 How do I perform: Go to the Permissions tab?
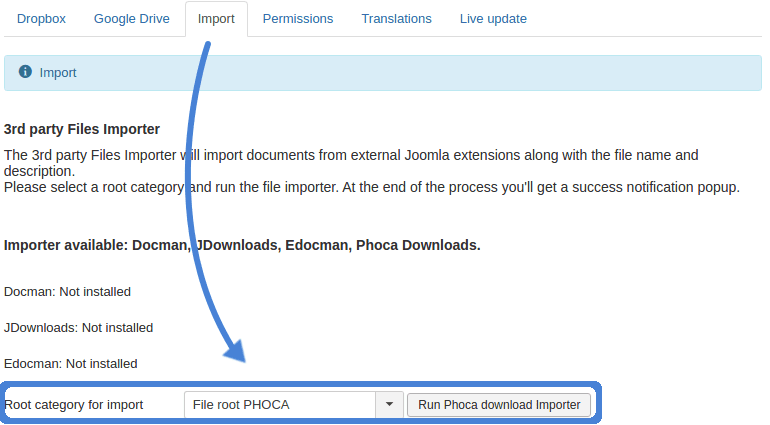coord(298,18)
